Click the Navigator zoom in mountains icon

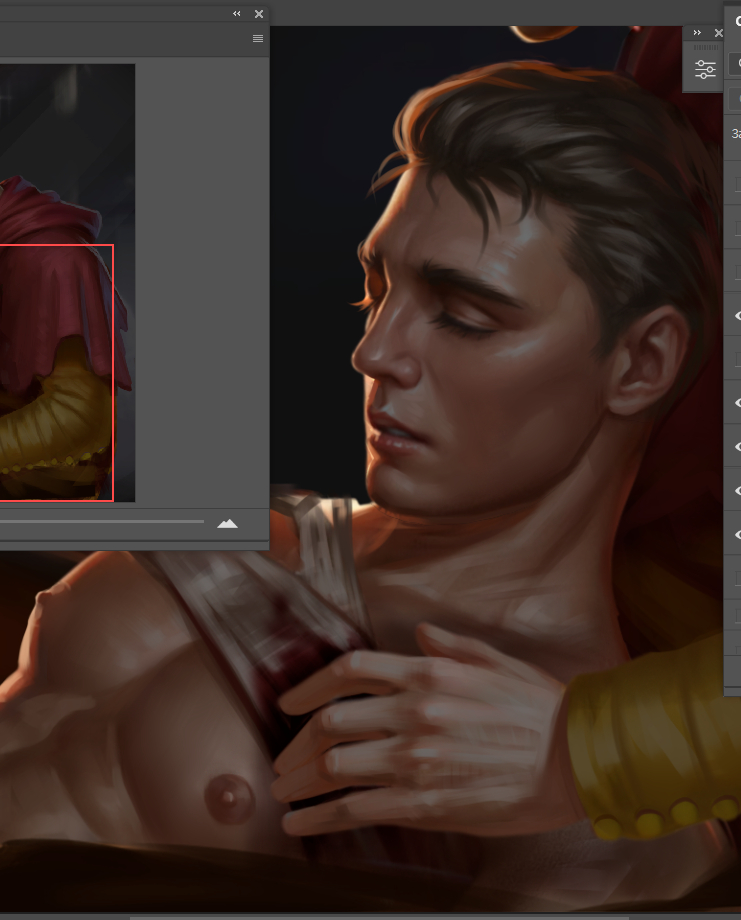coord(228,523)
